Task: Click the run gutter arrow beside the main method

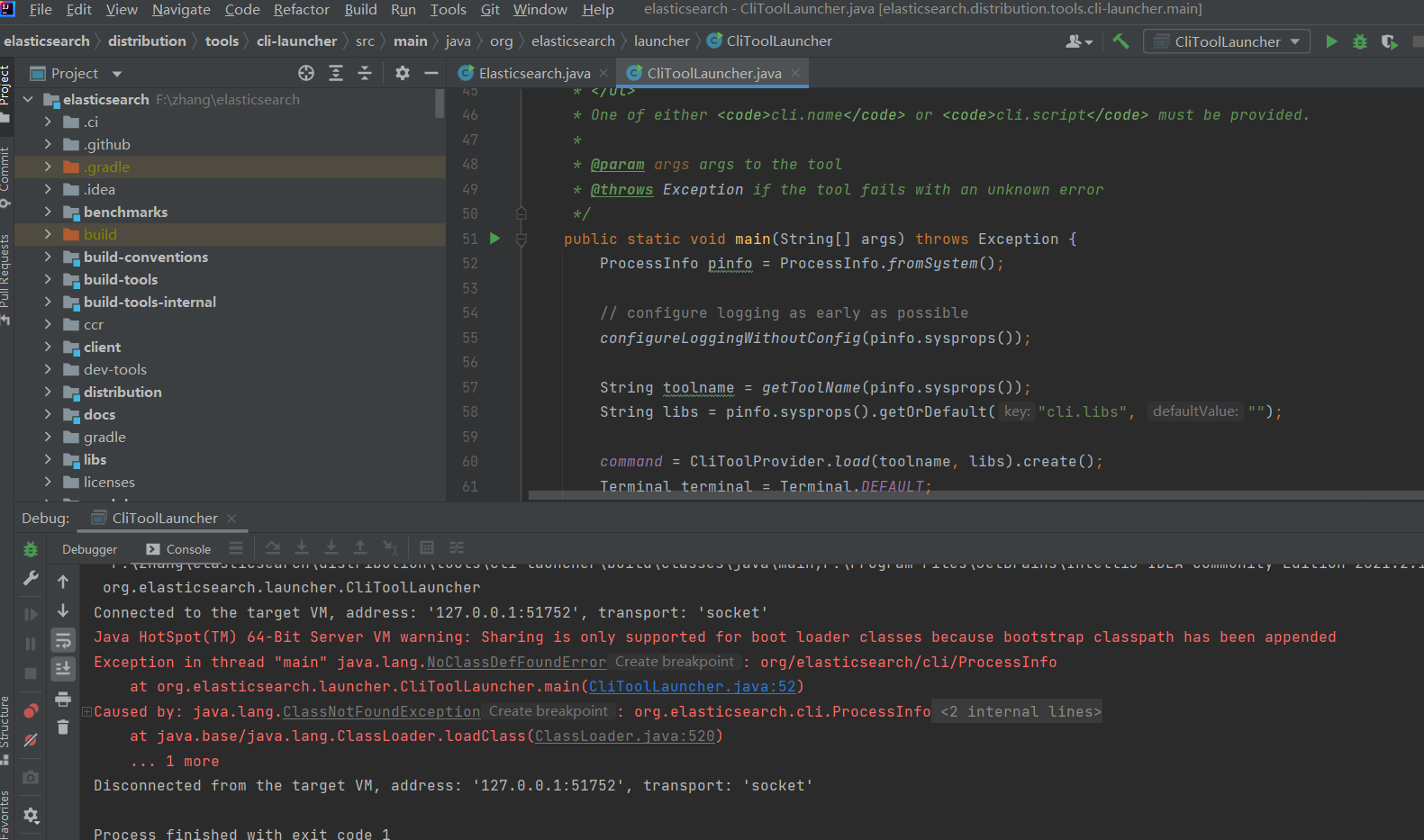Action: (494, 239)
